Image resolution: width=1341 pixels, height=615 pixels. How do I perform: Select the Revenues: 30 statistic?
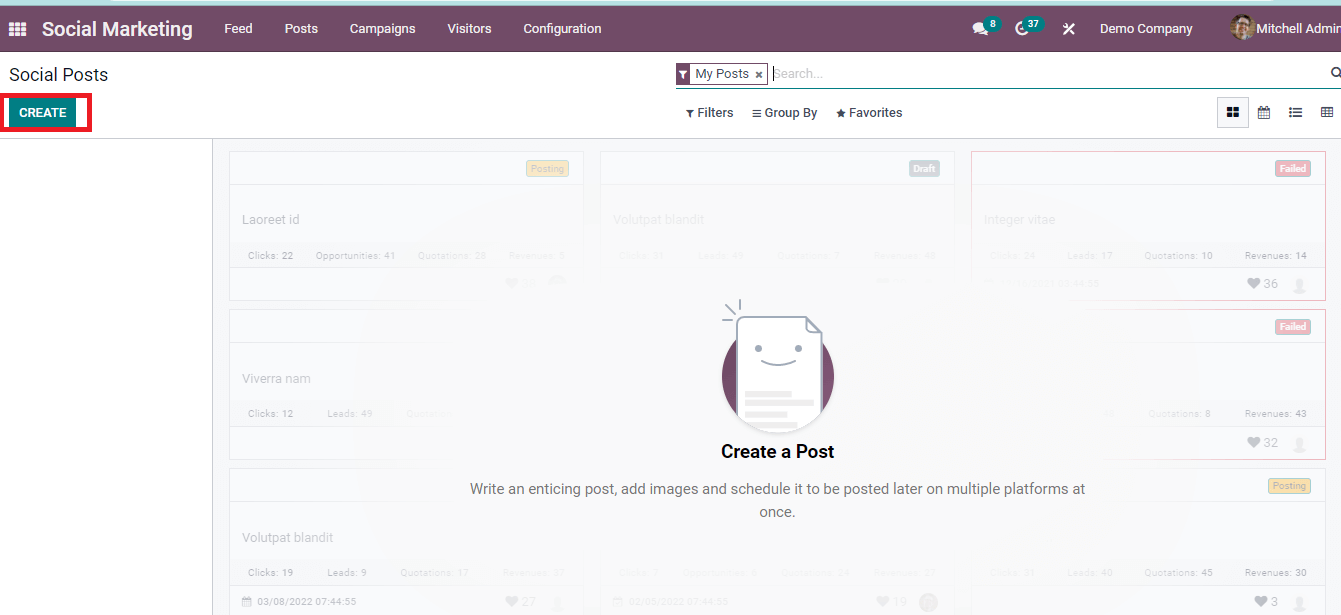1275,573
